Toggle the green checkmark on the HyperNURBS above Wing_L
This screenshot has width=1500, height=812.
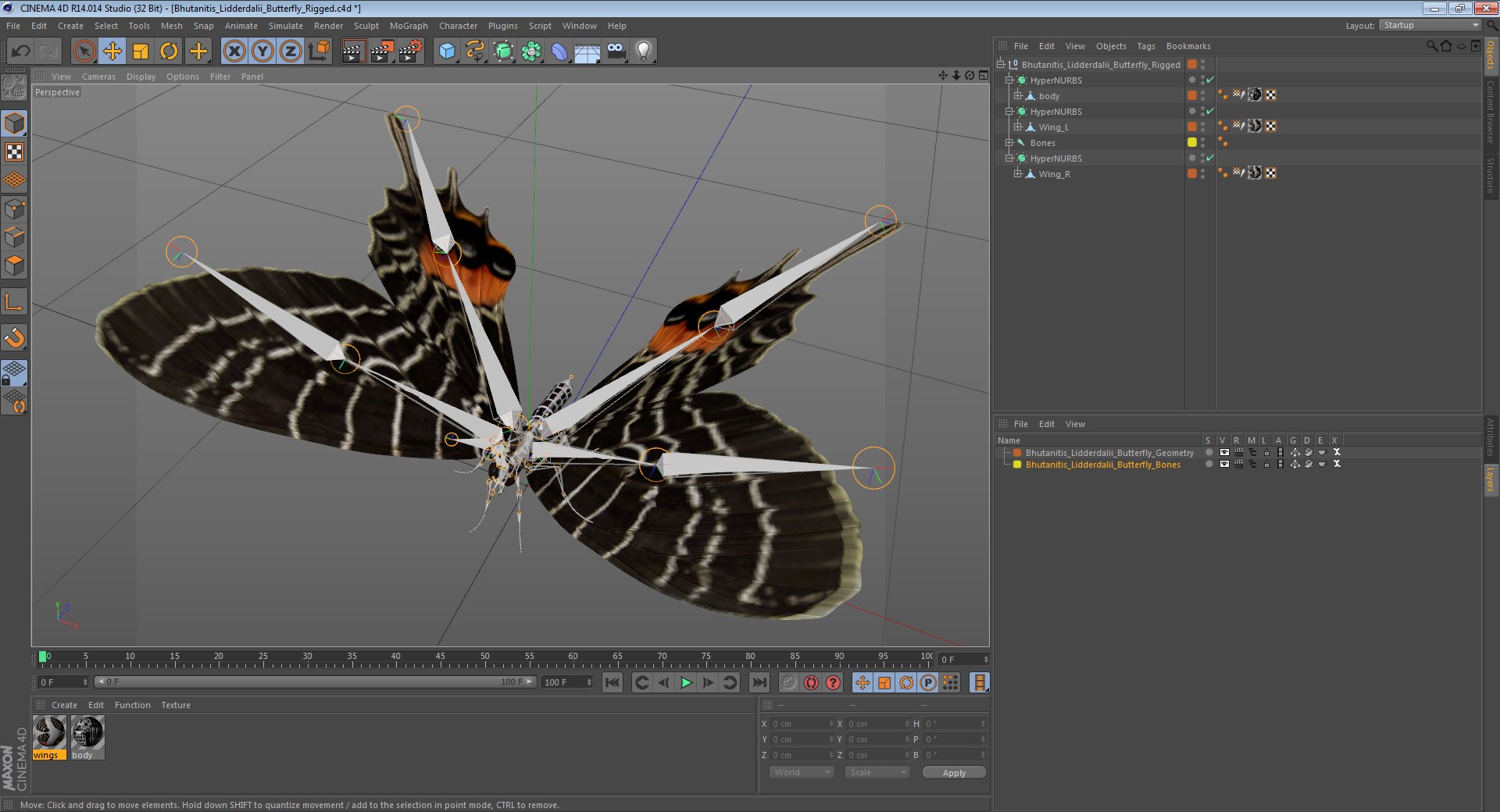pos(1210,112)
